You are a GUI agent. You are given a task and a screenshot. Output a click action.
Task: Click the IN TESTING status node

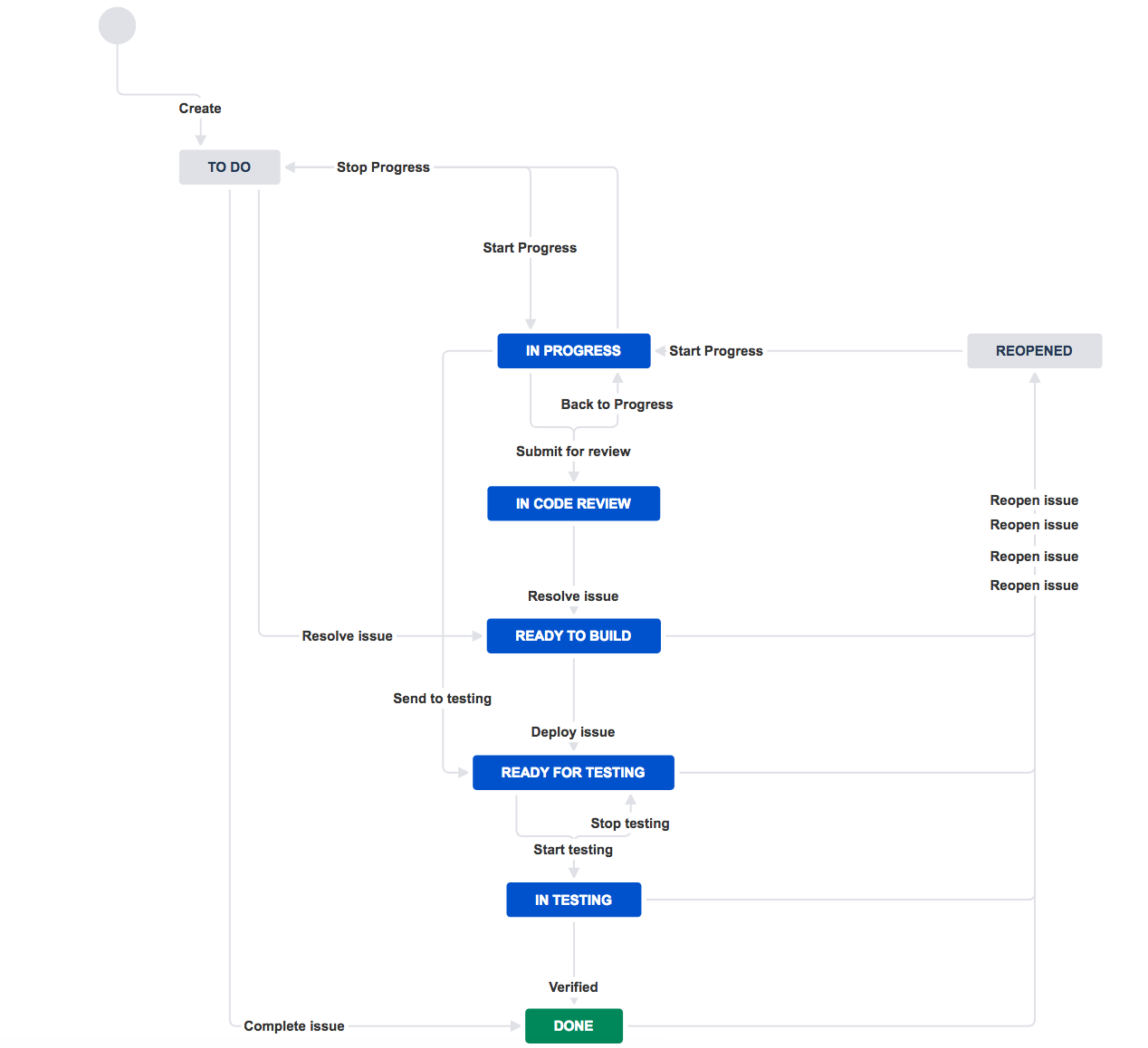click(x=573, y=900)
